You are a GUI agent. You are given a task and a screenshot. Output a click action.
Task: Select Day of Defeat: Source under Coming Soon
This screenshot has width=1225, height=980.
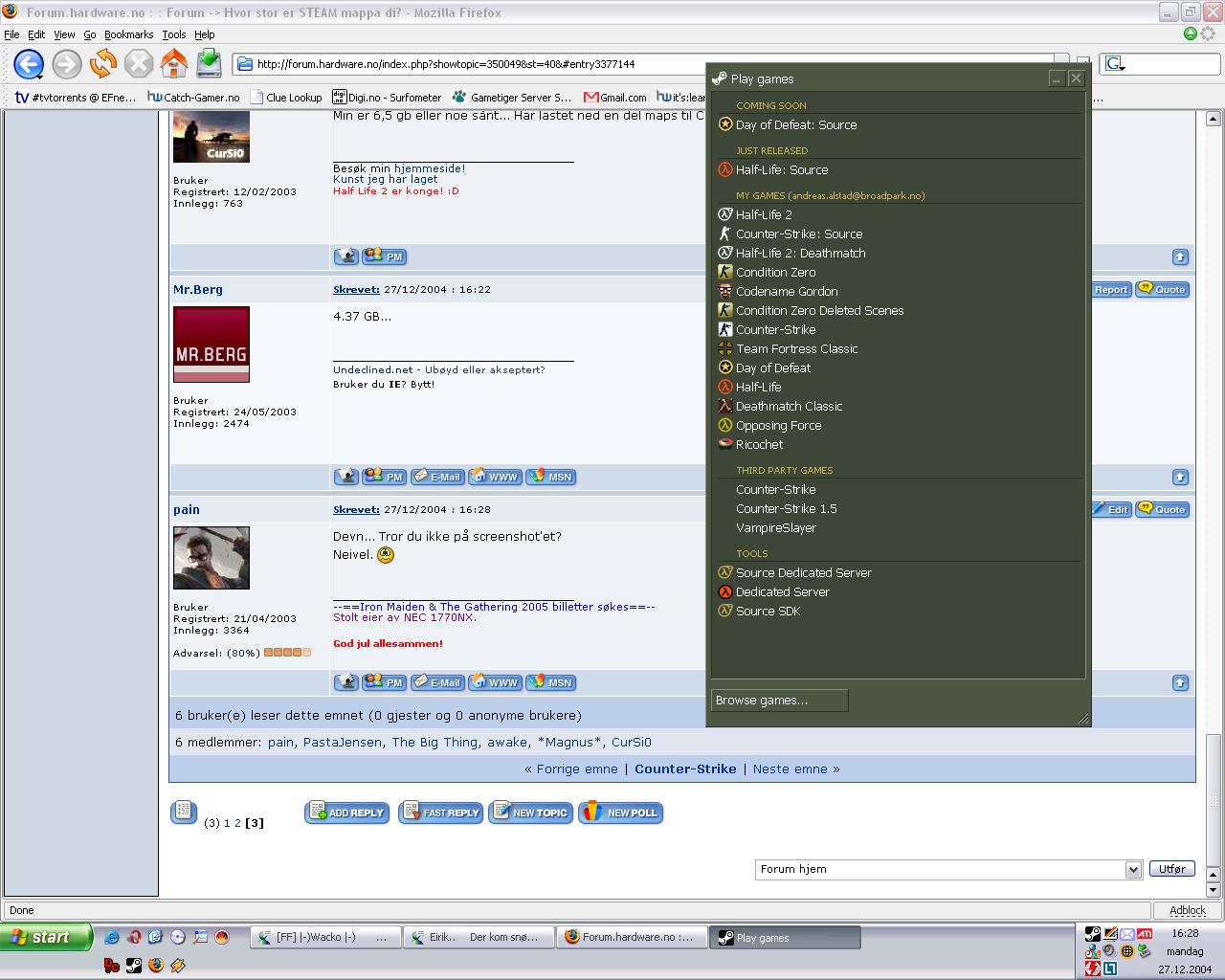pyautogui.click(x=796, y=124)
